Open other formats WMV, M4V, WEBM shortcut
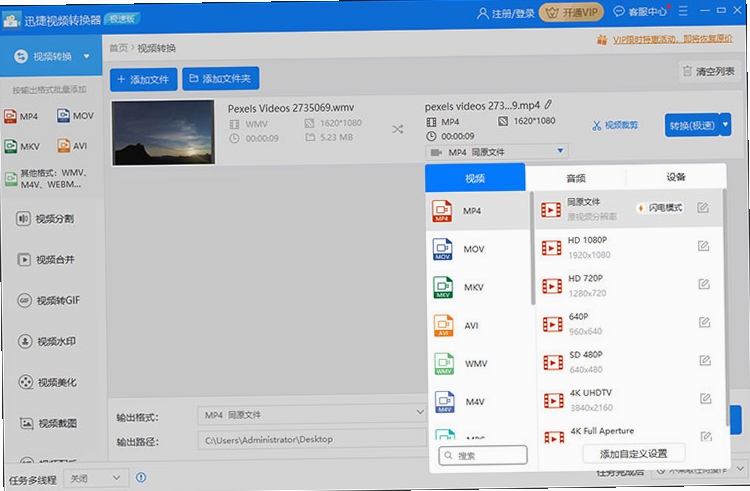This screenshot has height=491, width=750. pos(47,179)
